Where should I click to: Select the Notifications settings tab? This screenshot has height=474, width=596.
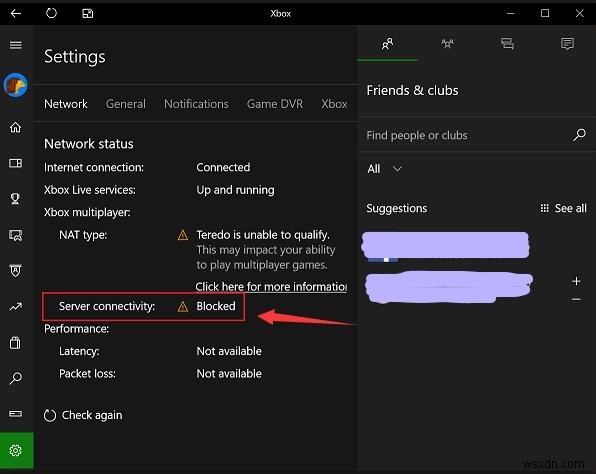click(x=196, y=104)
